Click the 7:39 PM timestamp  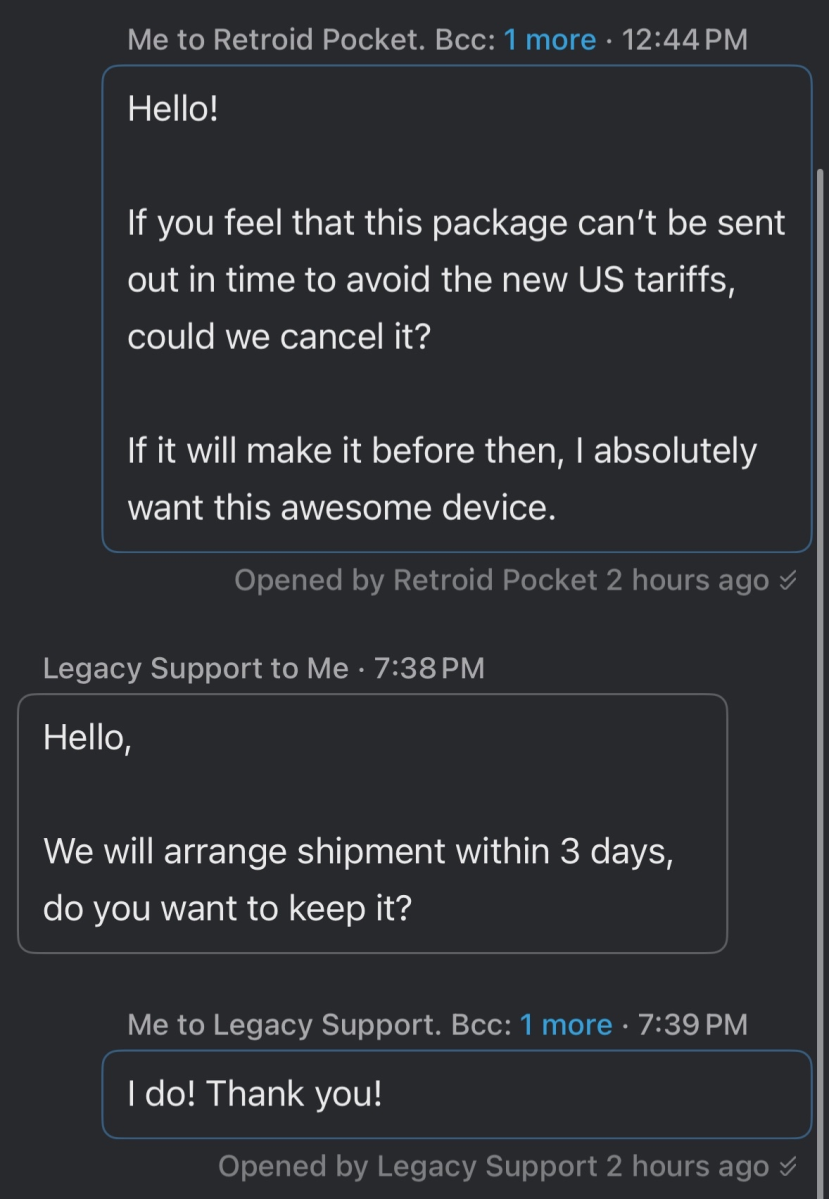[x=692, y=1025]
